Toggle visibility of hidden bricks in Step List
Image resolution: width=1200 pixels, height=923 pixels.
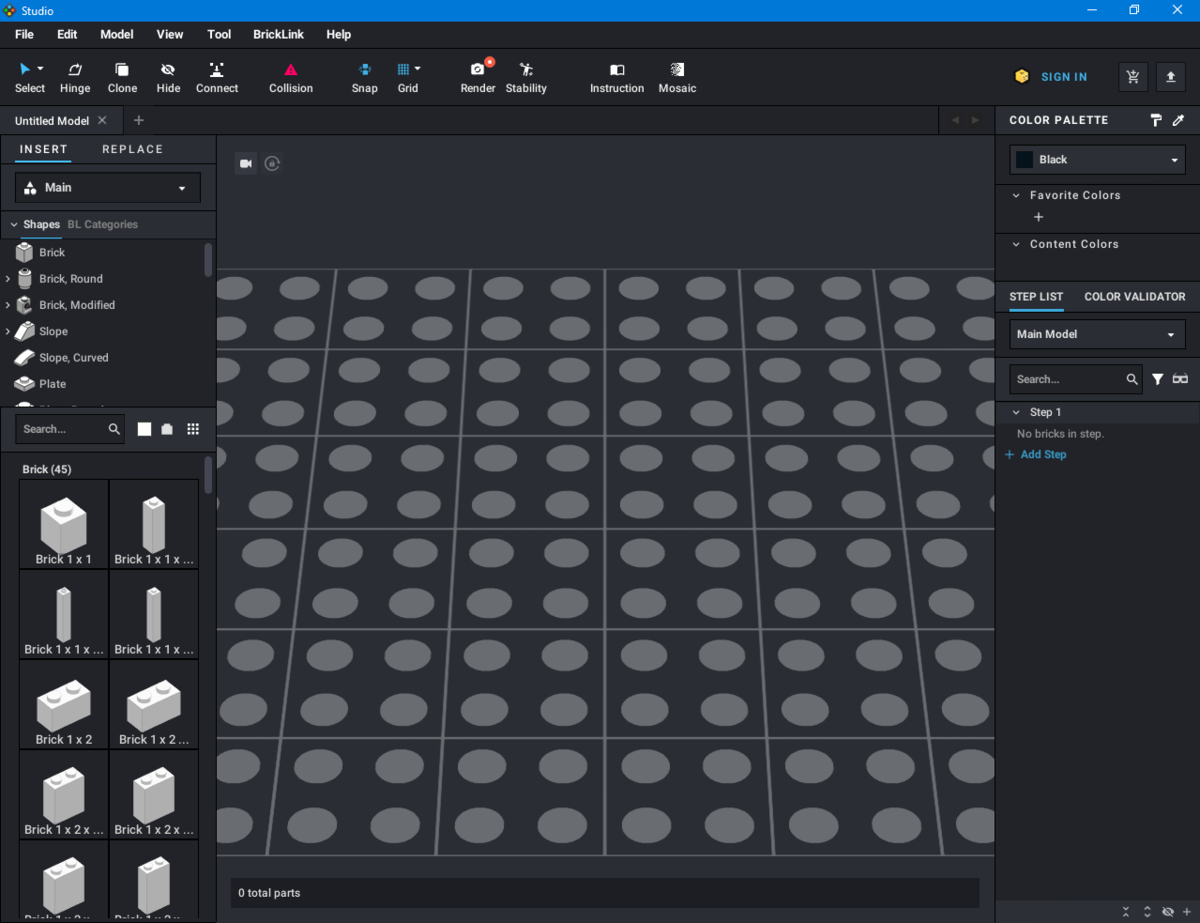1166,912
